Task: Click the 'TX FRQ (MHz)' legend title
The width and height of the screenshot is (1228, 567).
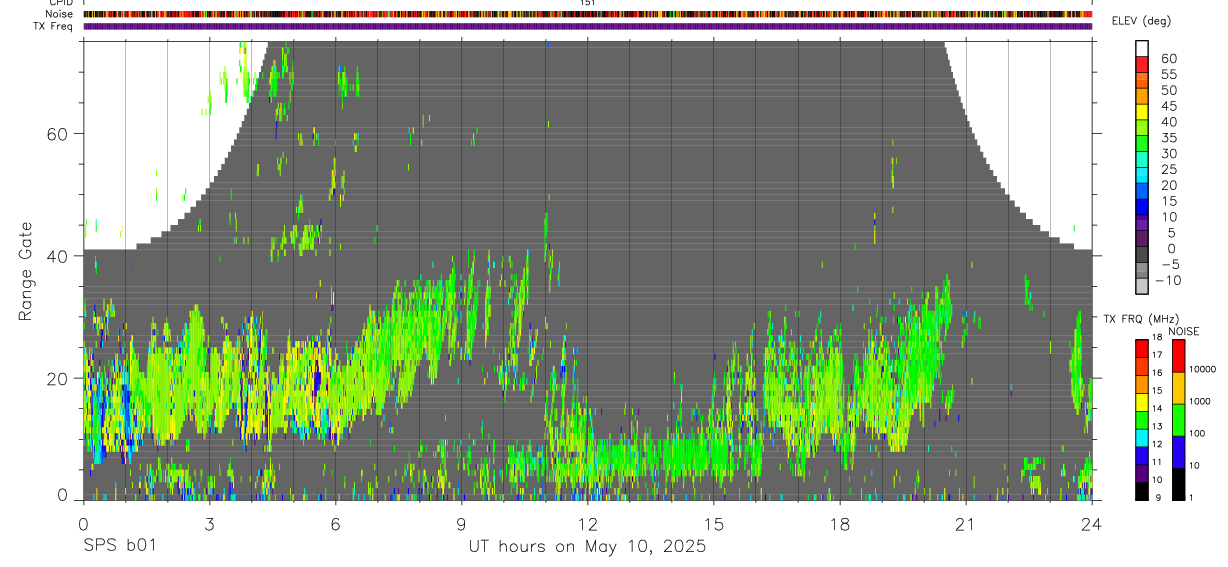Action: 1137,319
